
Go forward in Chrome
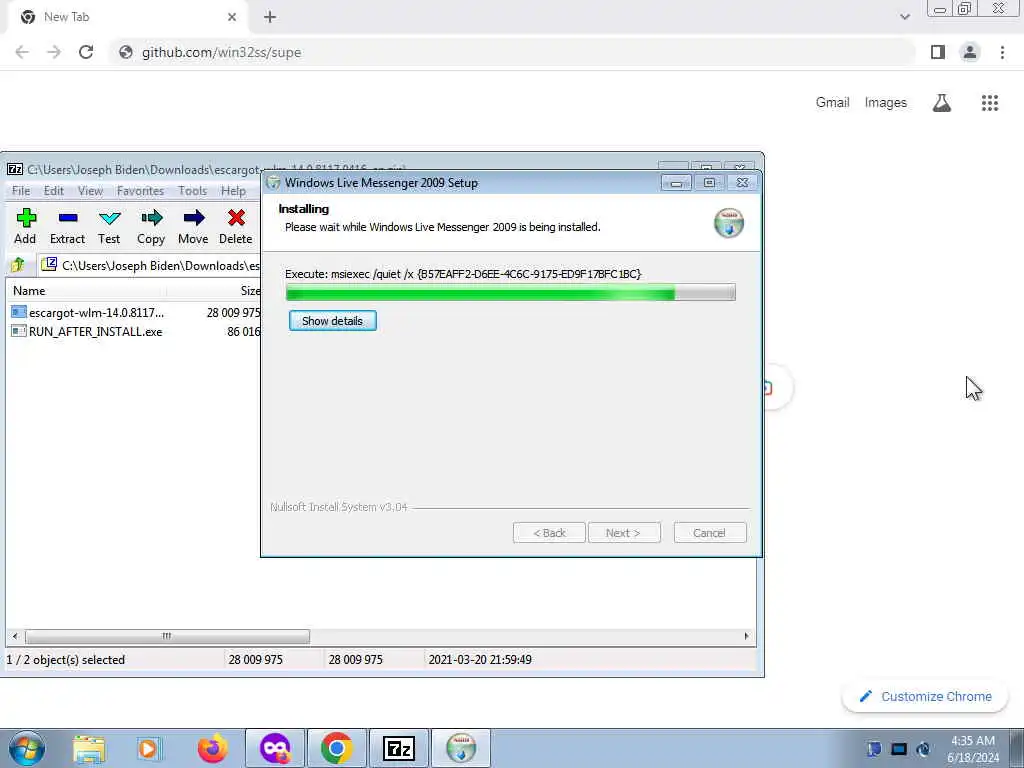coord(54,52)
